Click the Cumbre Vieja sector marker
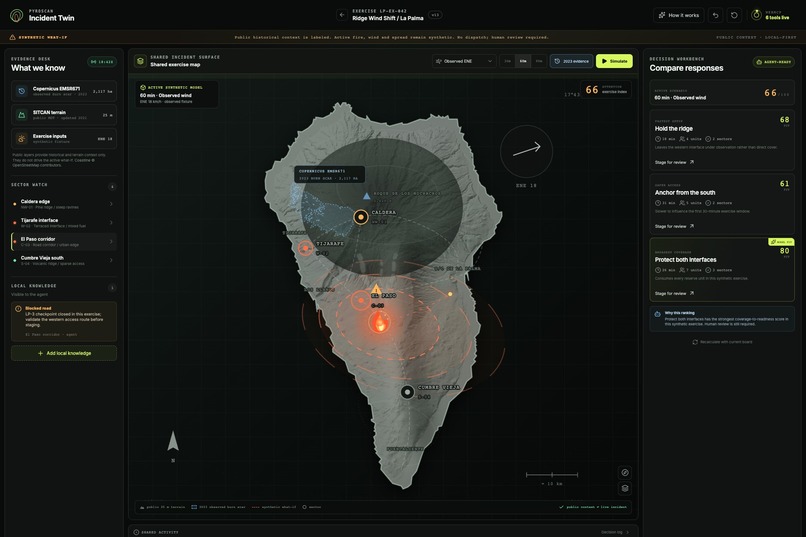This screenshot has width=806, height=537. click(408, 392)
